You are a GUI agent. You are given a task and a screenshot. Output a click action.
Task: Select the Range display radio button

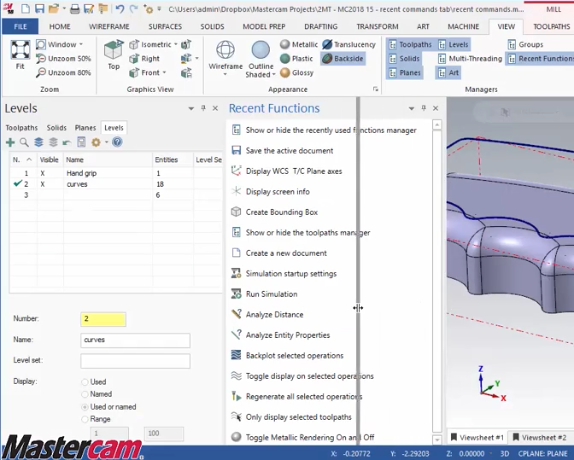(x=85, y=419)
